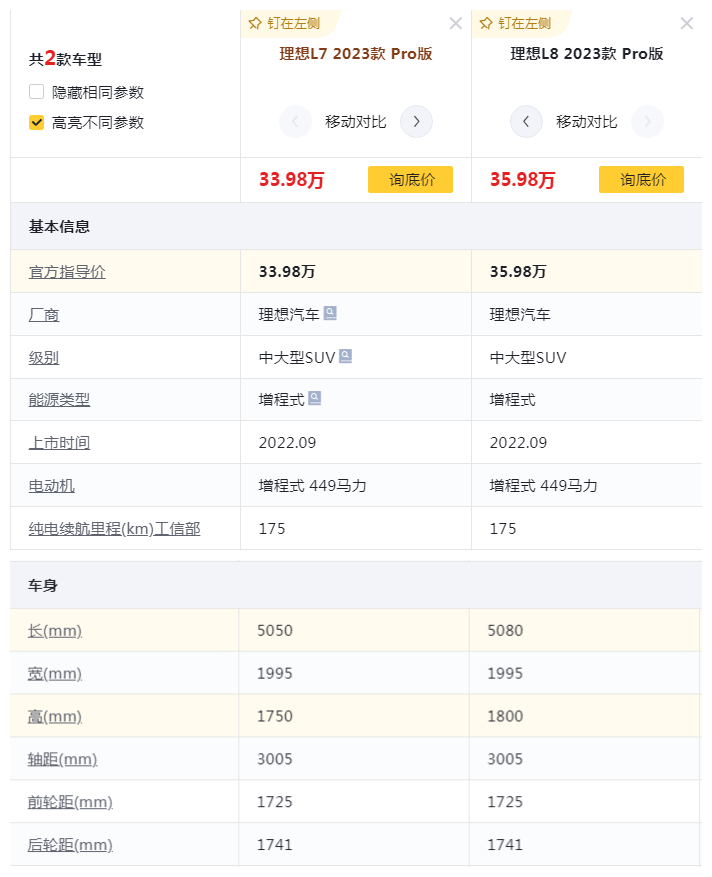Click 理想L7 length value 5050
This screenshot has width=712, height=877.
[275, 630]
